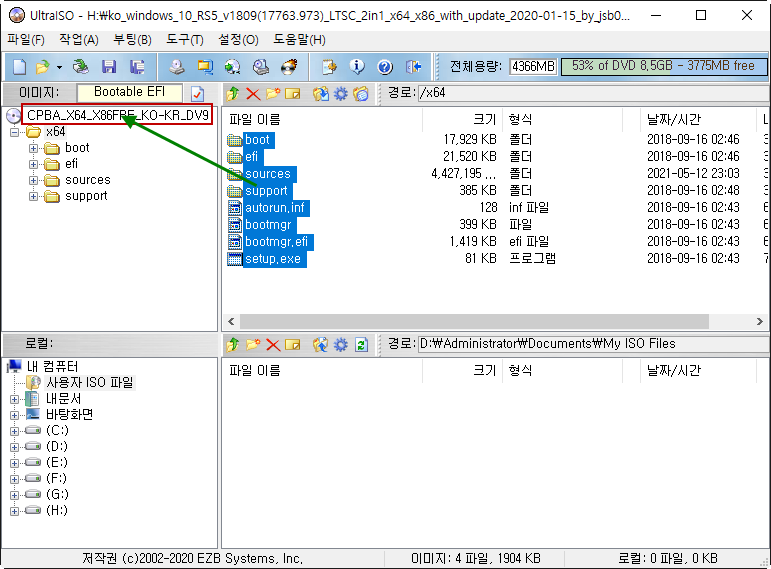Expand the 내문서 node in local tree
The image size is (771, 569).
(14, 399)
